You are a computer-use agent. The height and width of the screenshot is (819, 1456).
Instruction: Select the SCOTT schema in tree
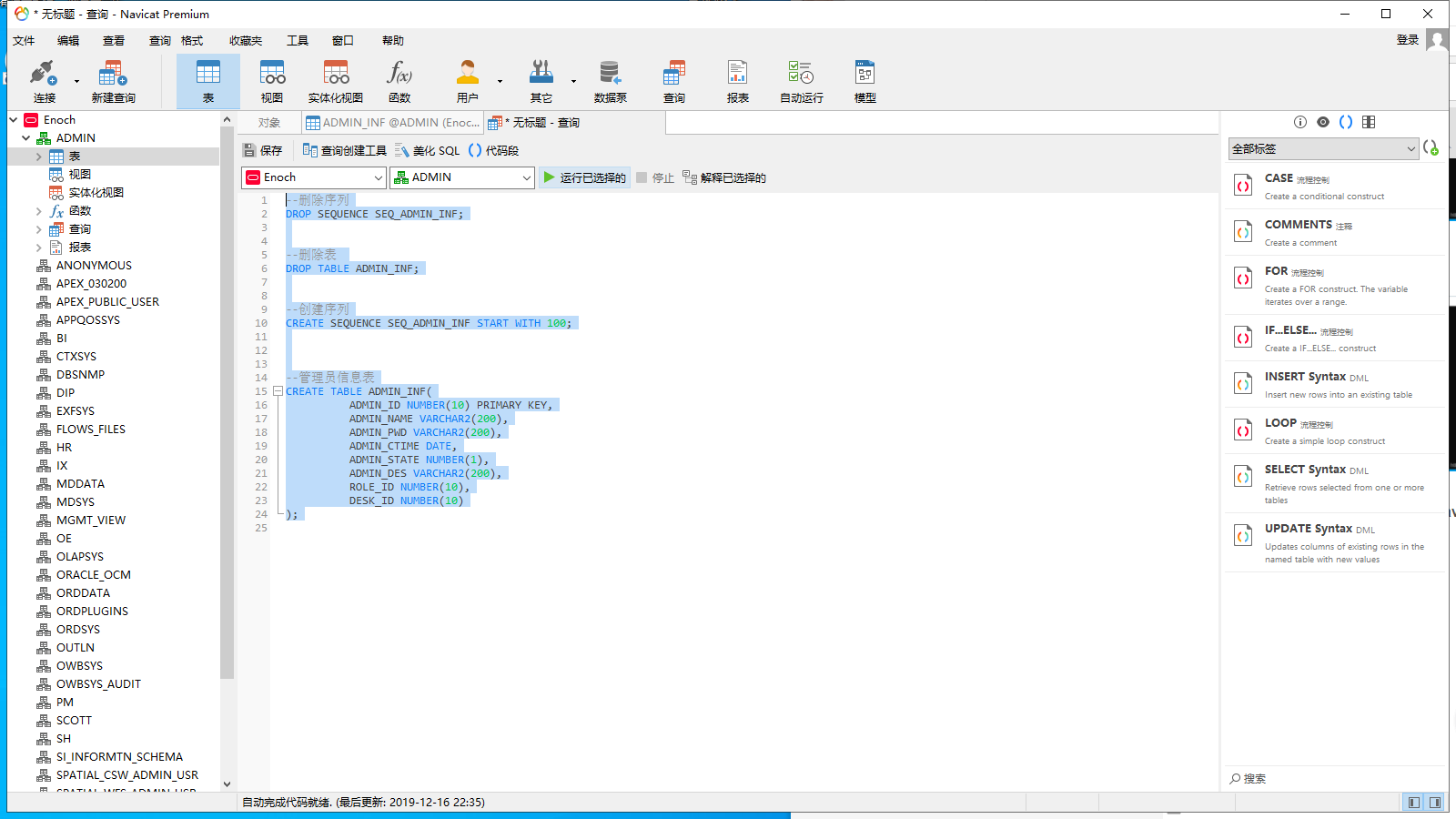click(74, 721)
